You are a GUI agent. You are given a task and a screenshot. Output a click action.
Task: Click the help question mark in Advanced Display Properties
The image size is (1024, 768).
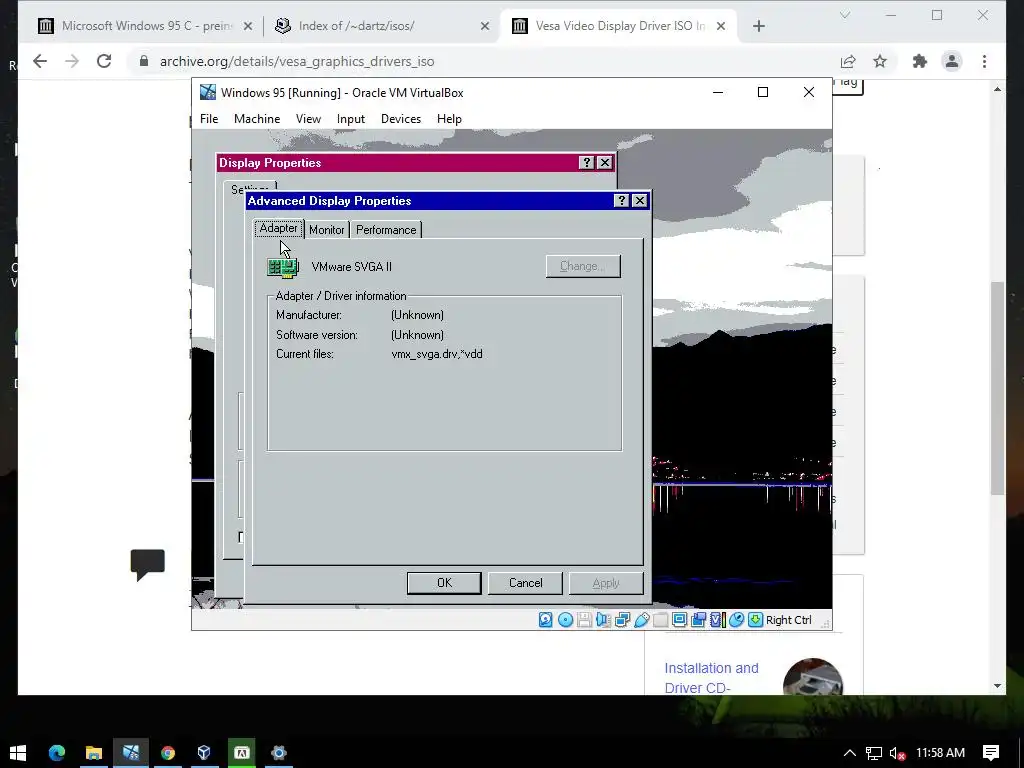point(621,200)
